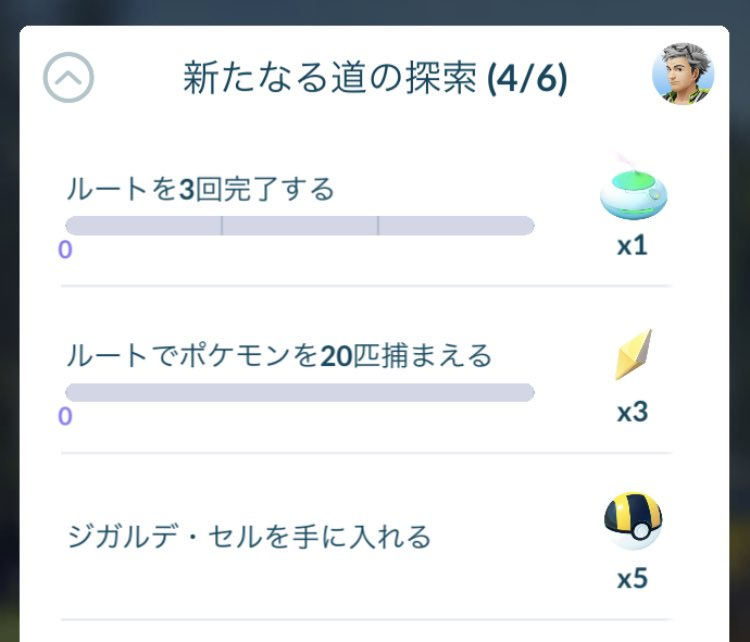This screenshot has height=642, width=750.
Task: Click first segment of route completion progress bar
Action: 143,226
